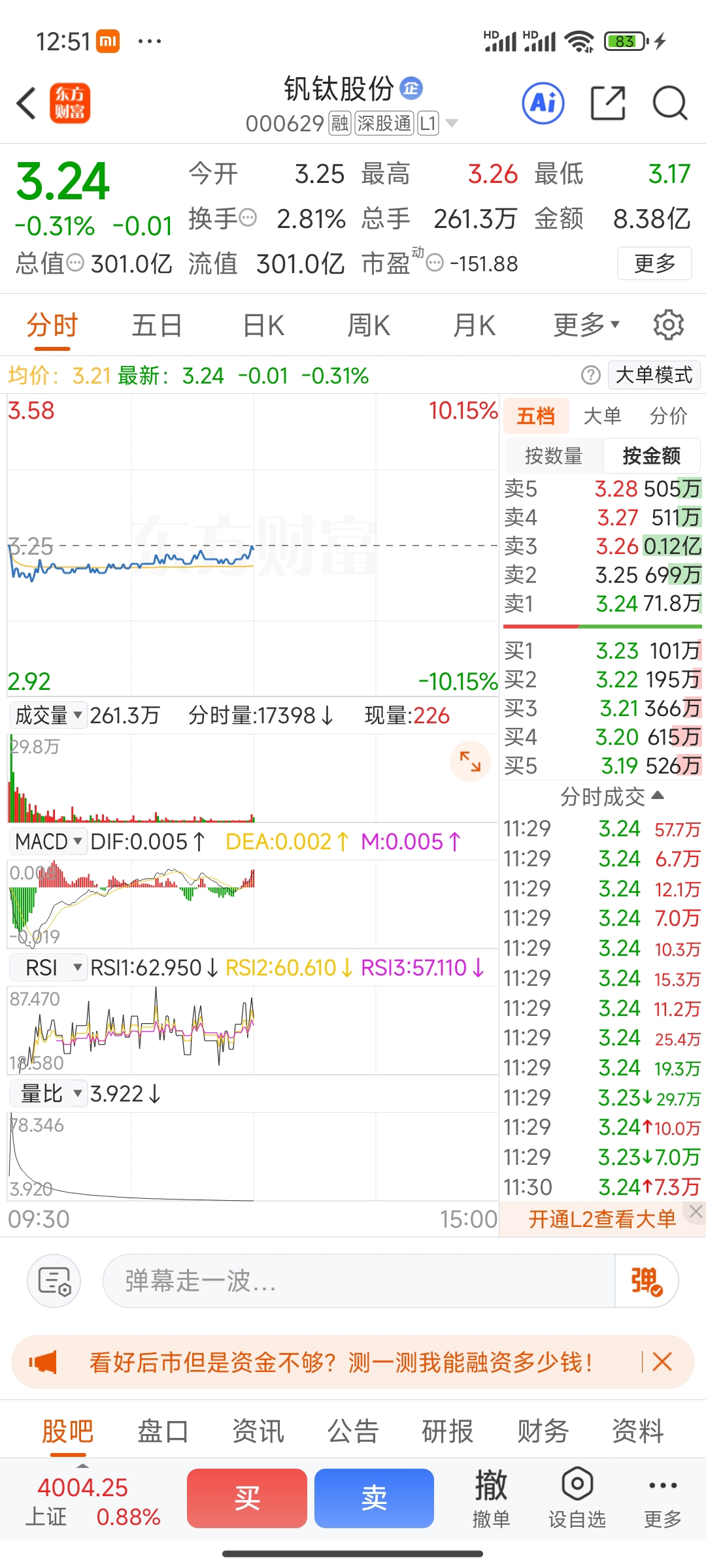This screenshot has width=706, height=1568.
Task: Tap the 企 badge beside stock name
Action: 411,88
